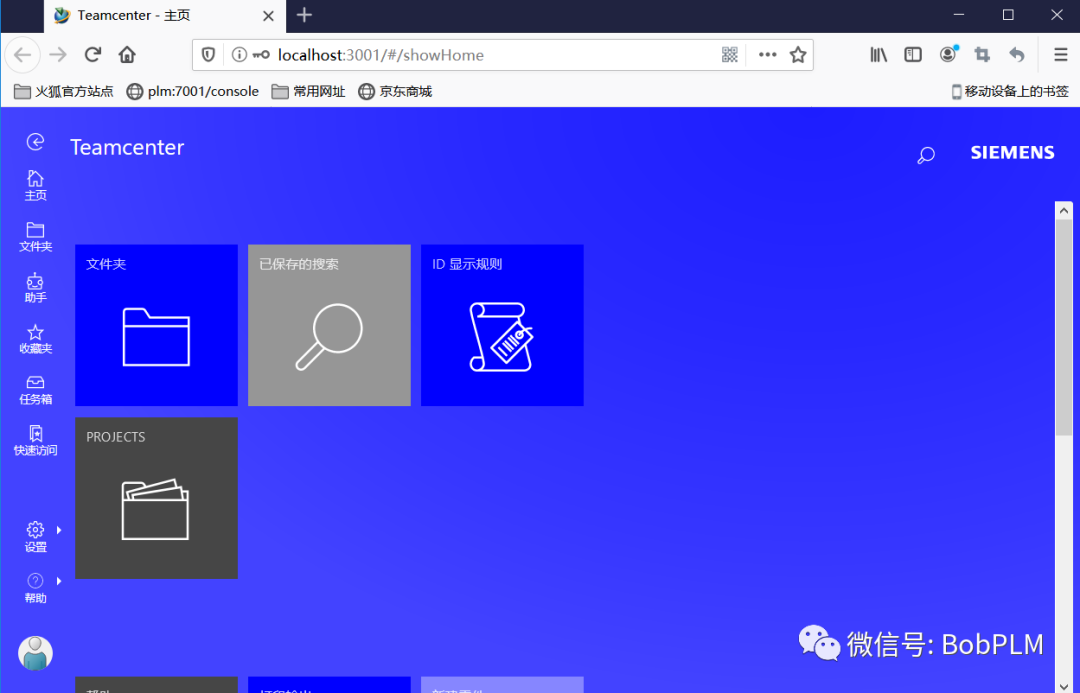Click the undo arrow toolbar icon
Screen dimensions: 1080x693
pyautogui.click(x=1017, y=54)
